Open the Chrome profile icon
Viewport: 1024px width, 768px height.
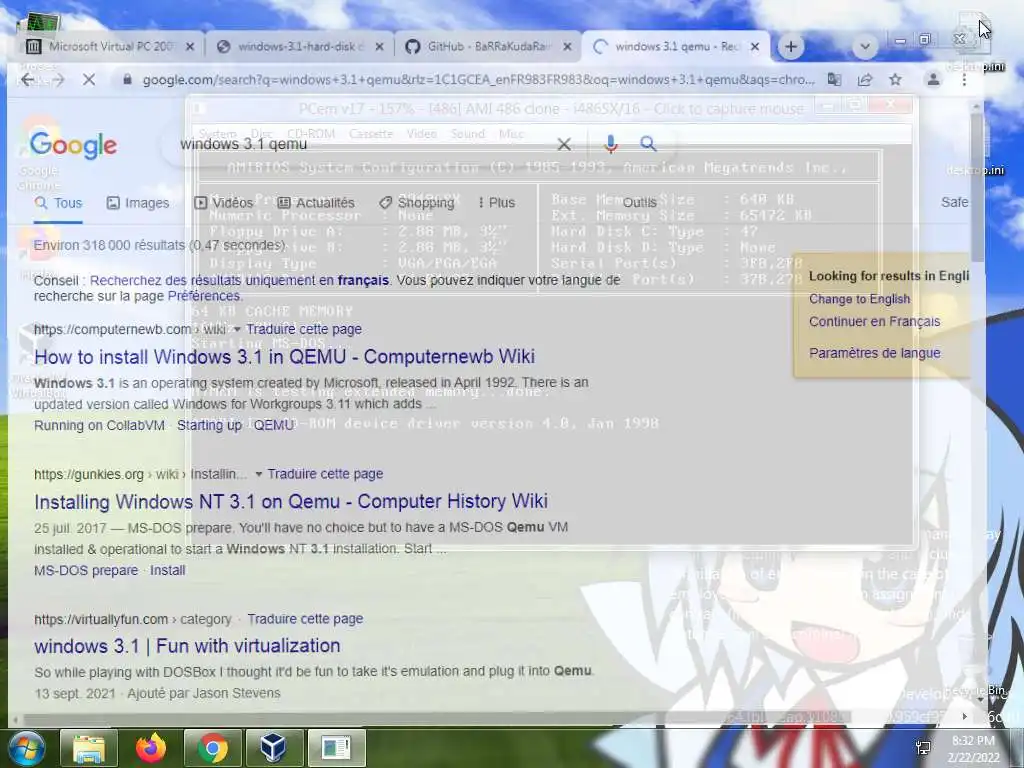(933, 80)
